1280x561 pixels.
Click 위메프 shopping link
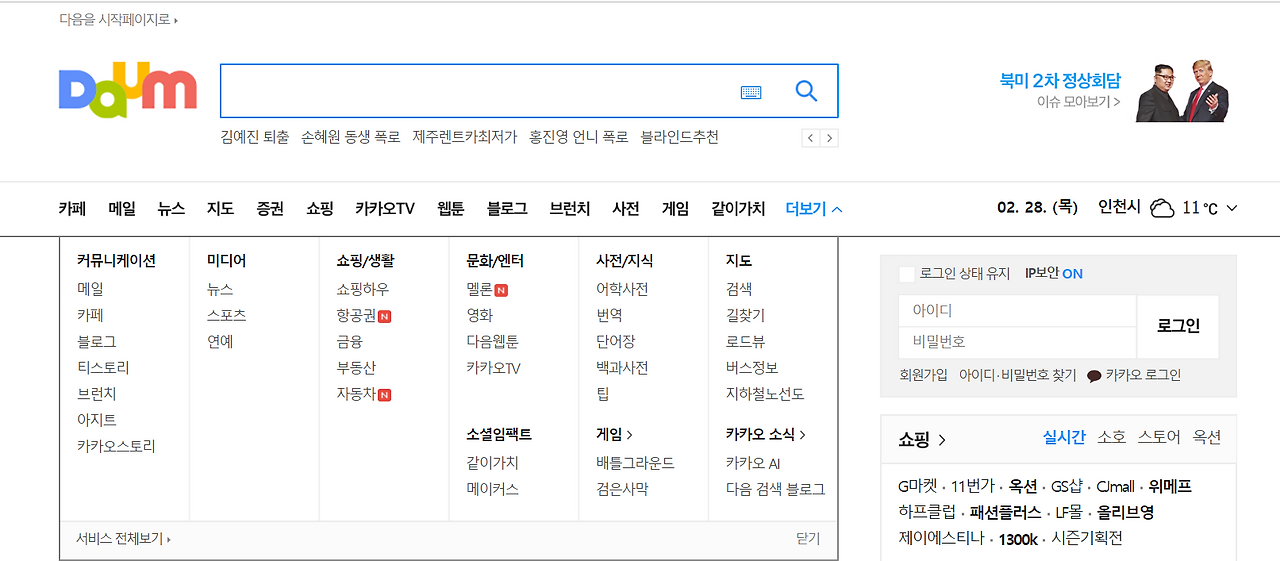pos(1170,486)
